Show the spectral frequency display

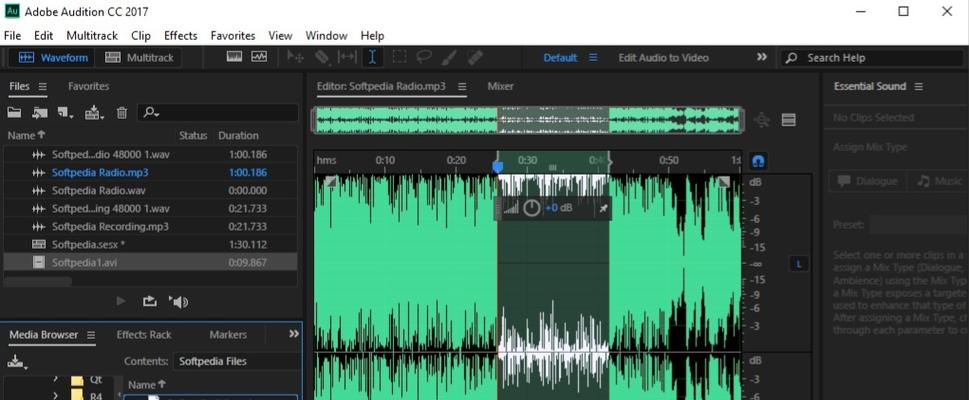pyautogui.click(x=234, y=57)
